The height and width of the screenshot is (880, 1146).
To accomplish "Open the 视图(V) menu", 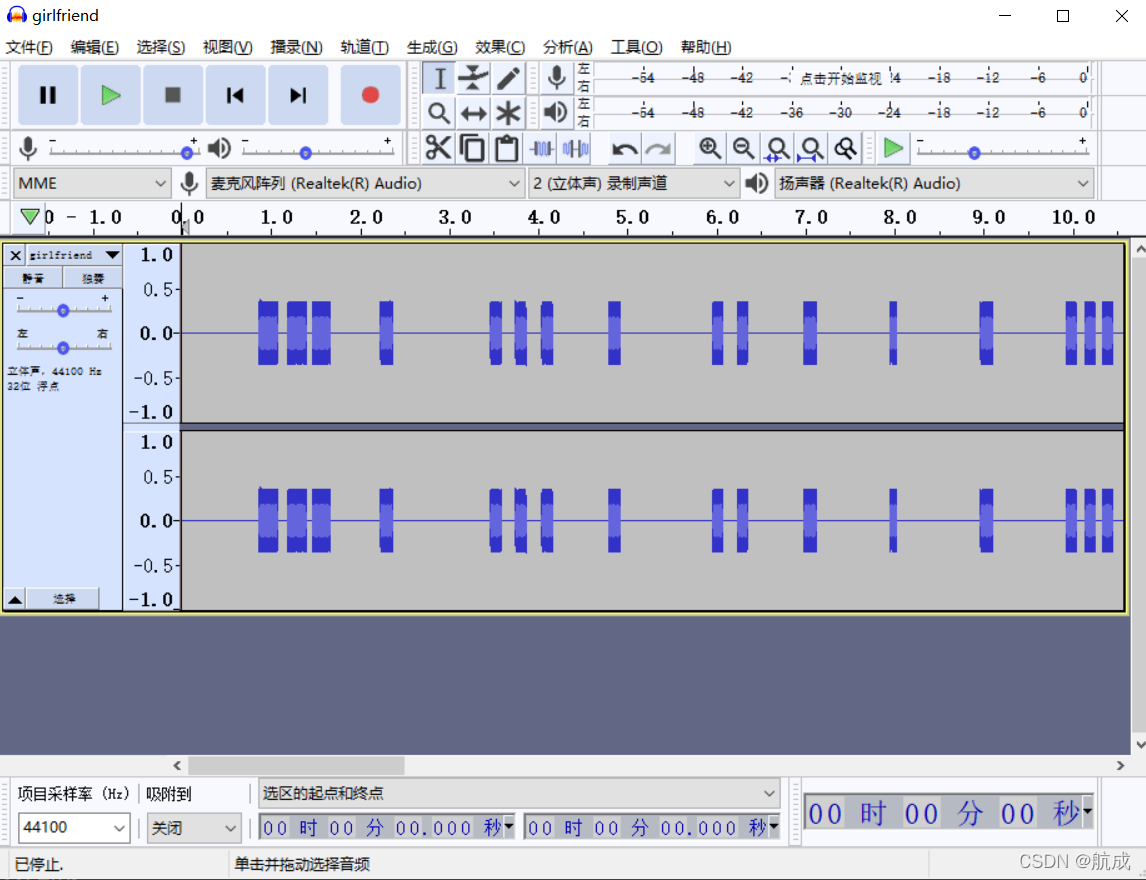I will [x=227, y=48].
